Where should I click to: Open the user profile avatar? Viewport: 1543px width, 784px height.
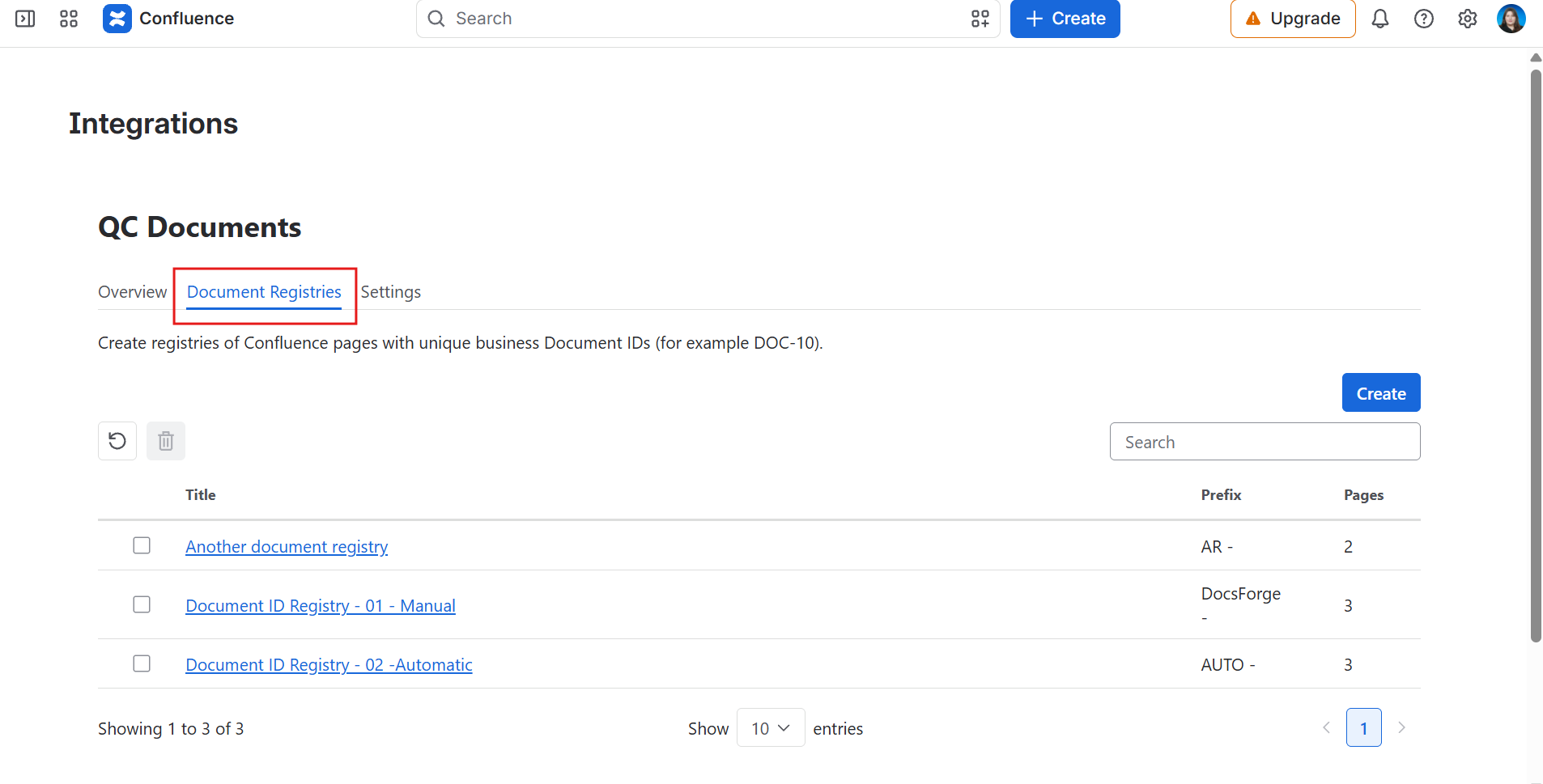pyautogui.click(x=1511, y=19)
